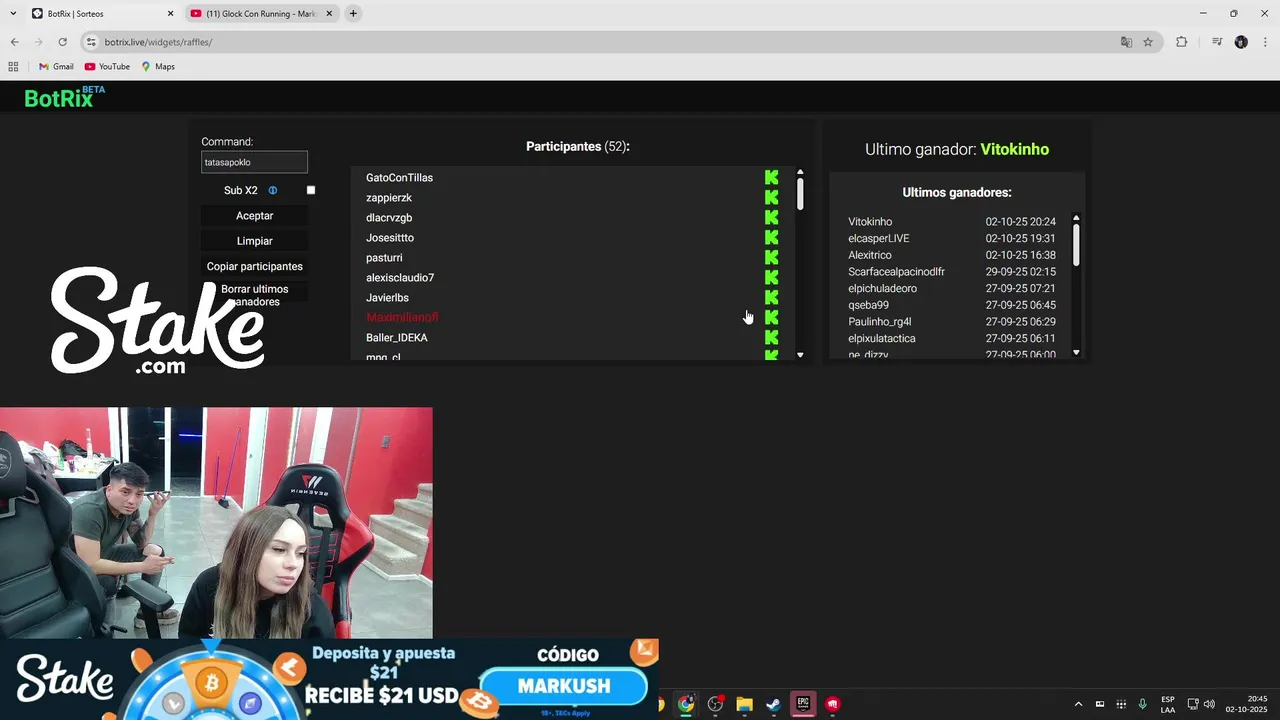The image size is (1280, 720).
Task: Open the Chrome three-dot menu
Action: tap(1265, 42)
